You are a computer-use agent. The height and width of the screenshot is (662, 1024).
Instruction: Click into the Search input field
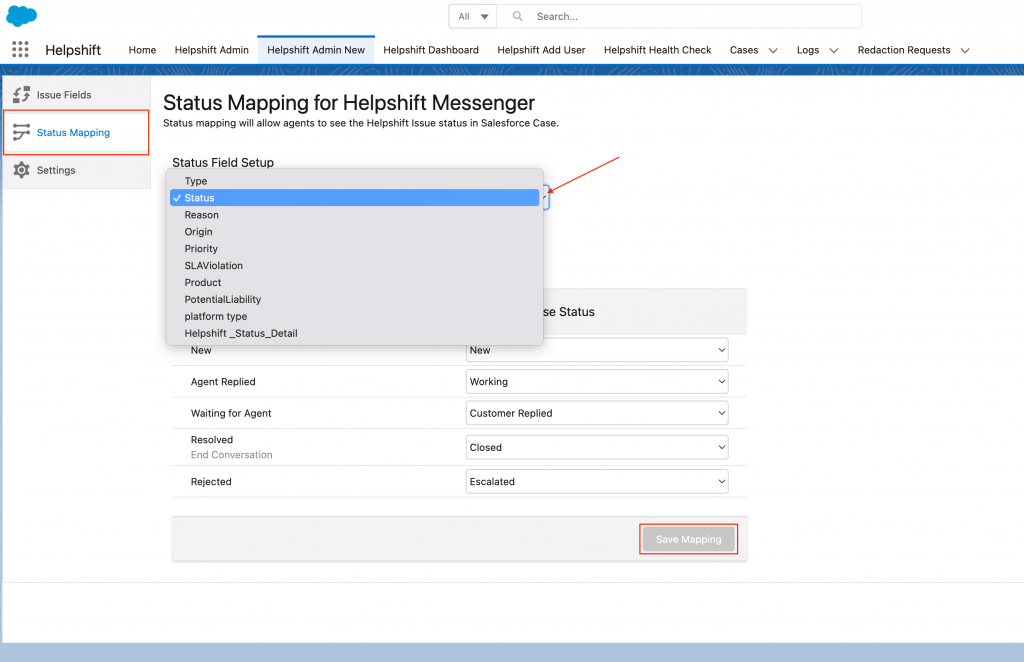pos(690,16)
